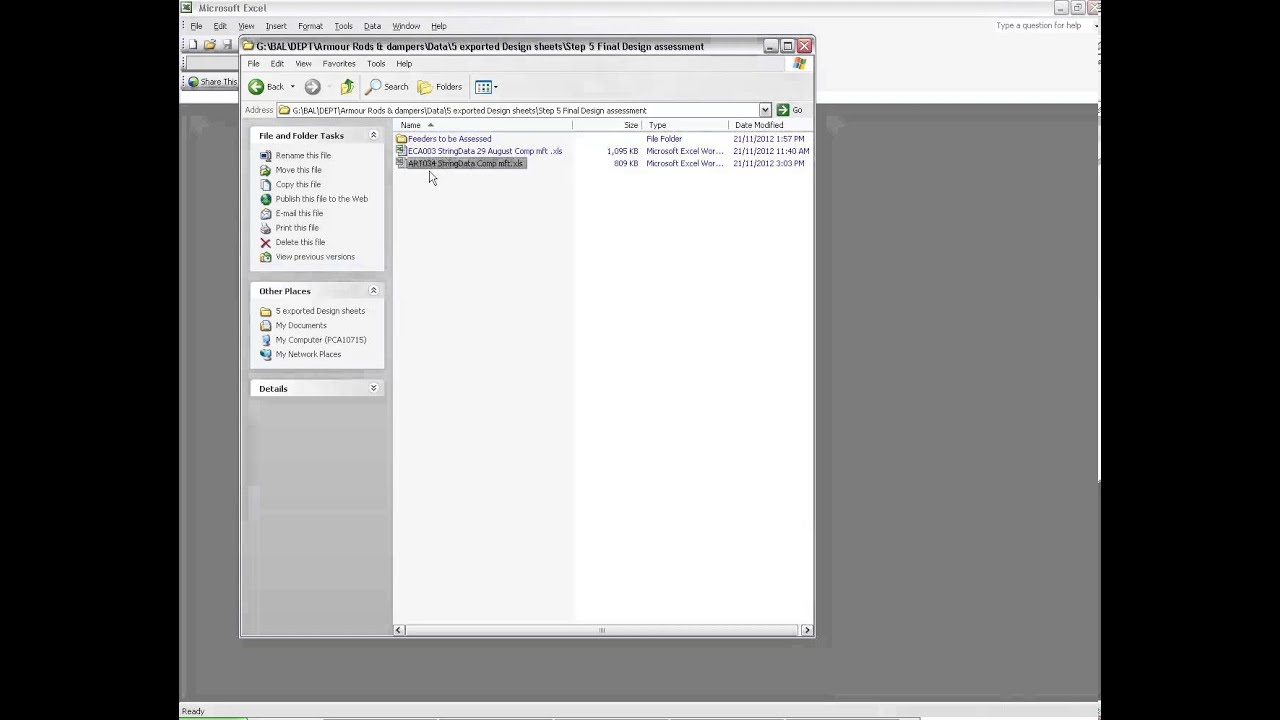
Task: Select Feeders to be Assessed folder
Action: point(449,139)
